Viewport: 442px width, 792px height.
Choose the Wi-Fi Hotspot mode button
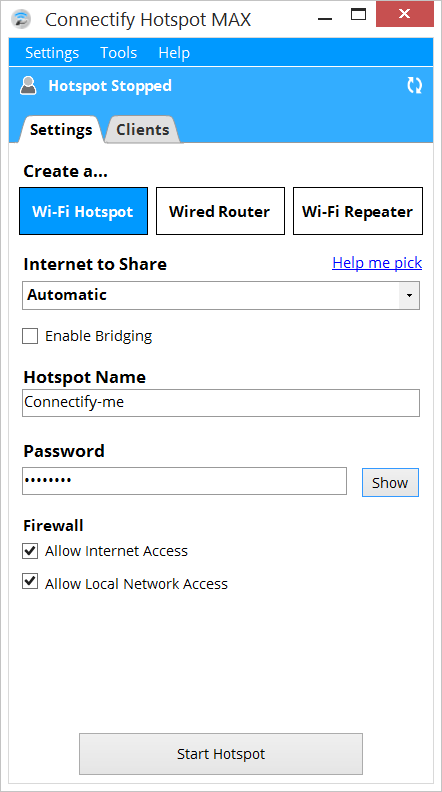click(x=83, y=211)
